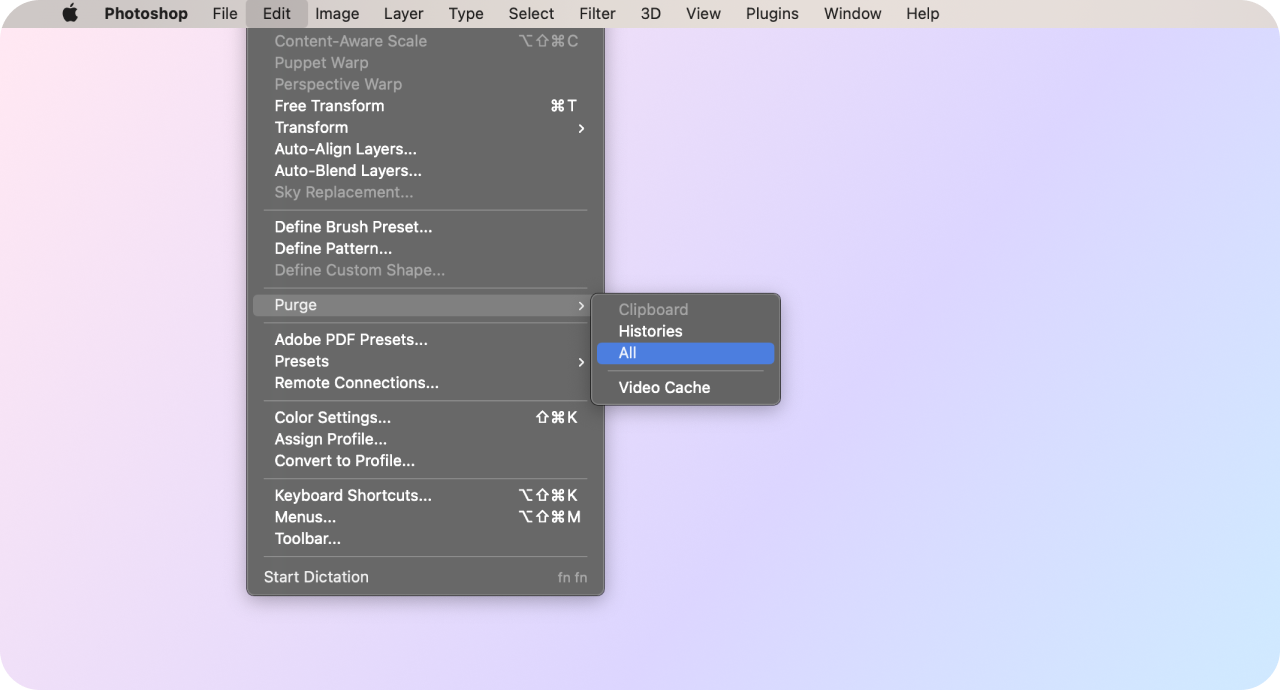
Task: Choose Auto-Blend Layers option
Action: tap(348, 171)
